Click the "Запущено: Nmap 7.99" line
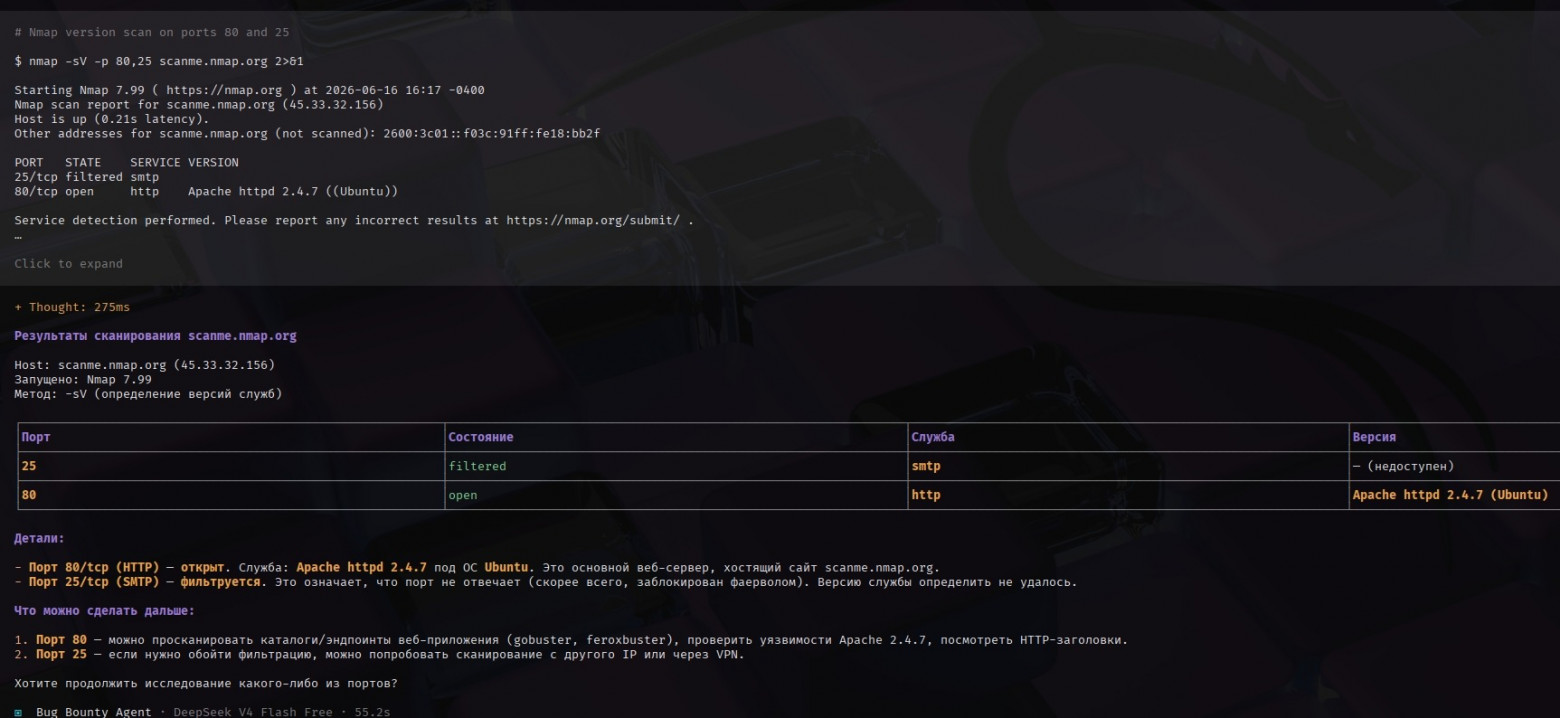 click(83, 380)
